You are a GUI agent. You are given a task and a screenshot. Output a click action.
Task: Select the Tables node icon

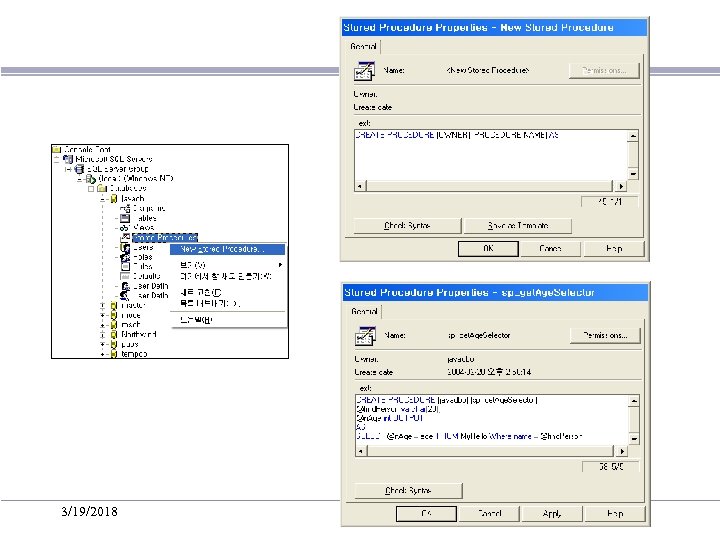coord(125,218)
